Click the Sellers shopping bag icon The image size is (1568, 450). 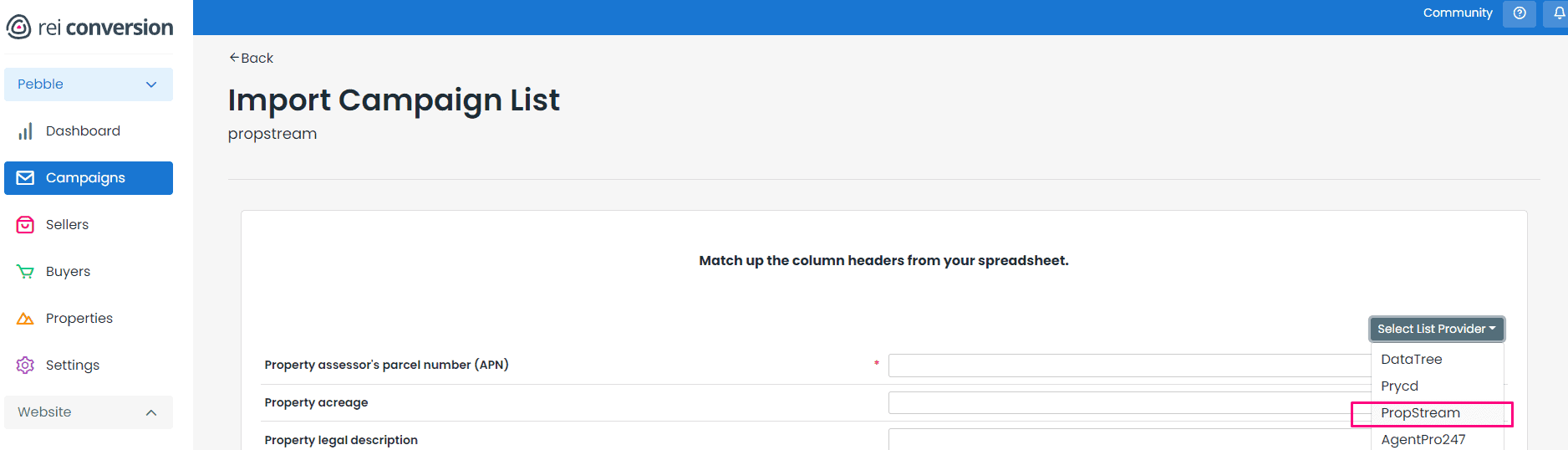pos(26,225)
